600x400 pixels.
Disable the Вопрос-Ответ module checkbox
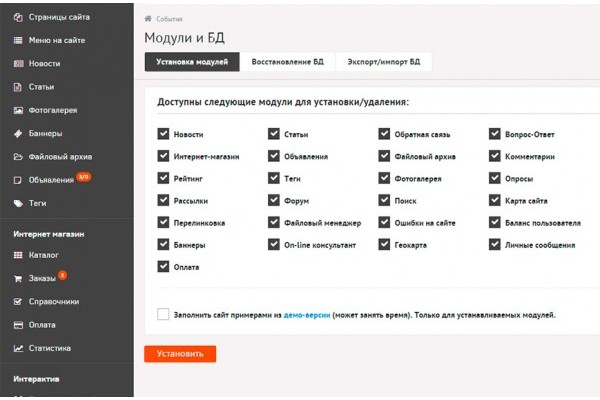coord(495,134)
